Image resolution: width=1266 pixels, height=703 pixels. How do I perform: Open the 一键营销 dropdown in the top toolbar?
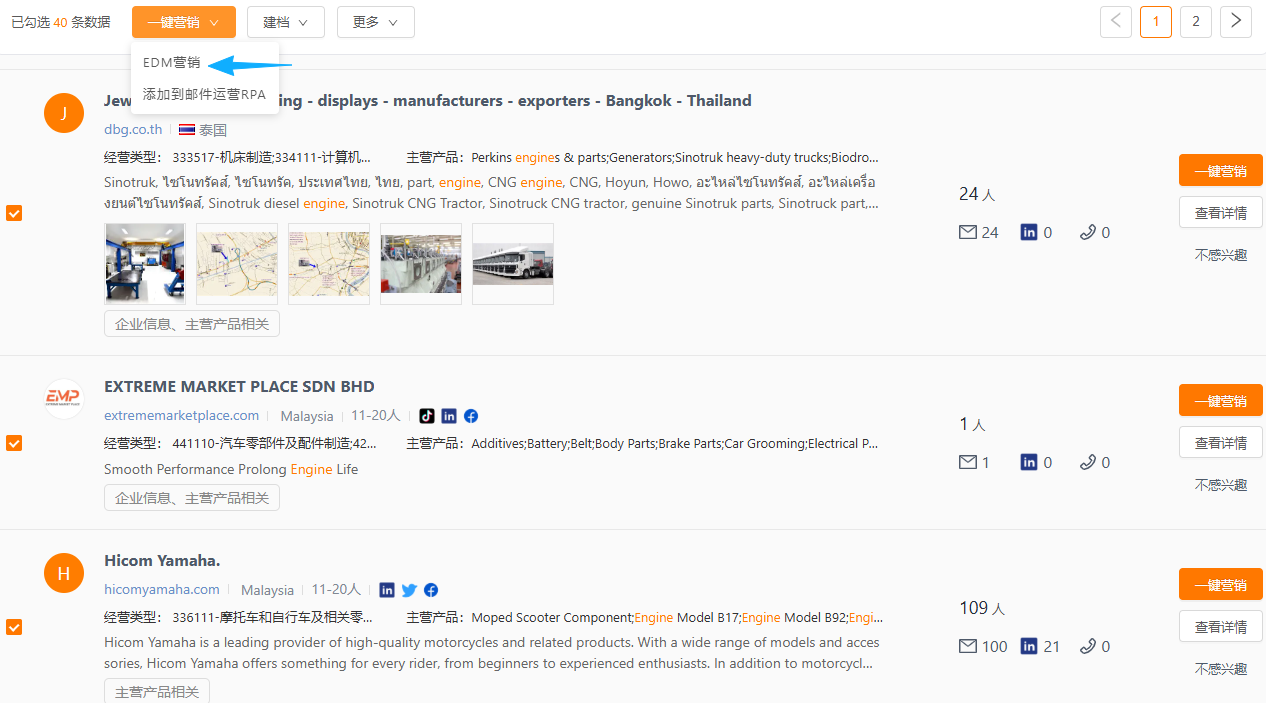pyautogui.click(x=184, y=22)
